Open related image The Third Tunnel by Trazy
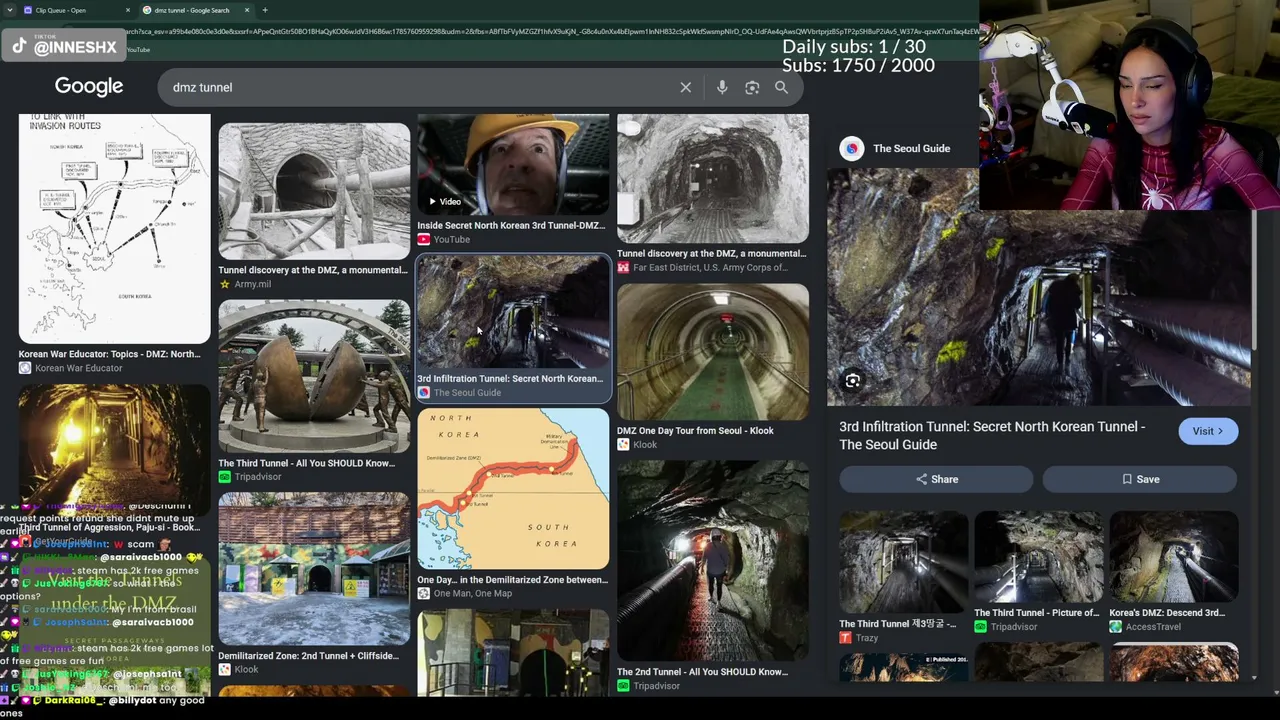Viewport: 1280px width, 720px height. (x=904, y=562)
